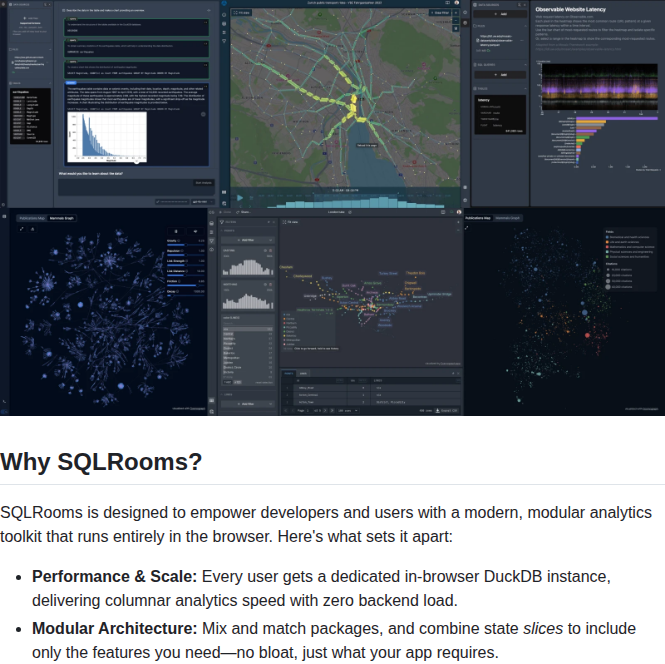Adjust the Friction slider
665x664 pixels.
[x=186, y=285]
